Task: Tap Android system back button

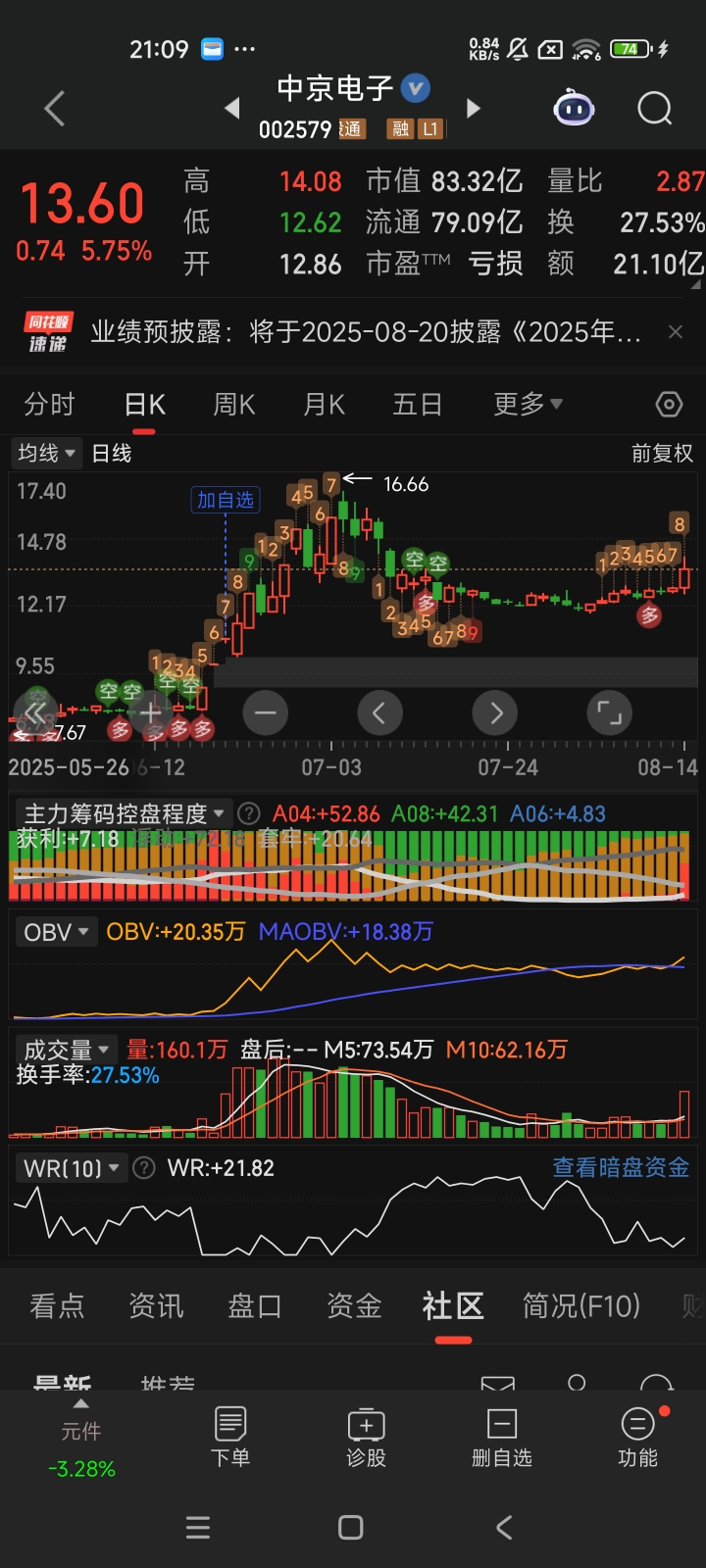Action: 504,1527
